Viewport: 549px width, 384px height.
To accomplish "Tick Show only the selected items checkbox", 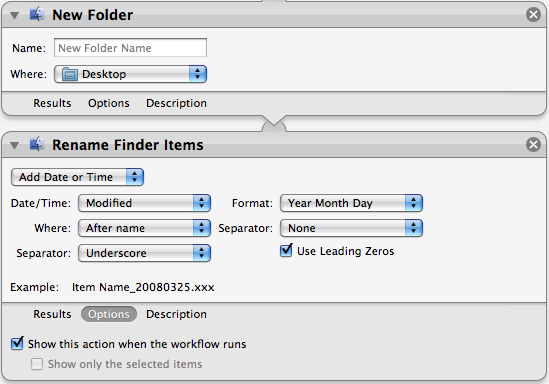I will click(37, 364).
